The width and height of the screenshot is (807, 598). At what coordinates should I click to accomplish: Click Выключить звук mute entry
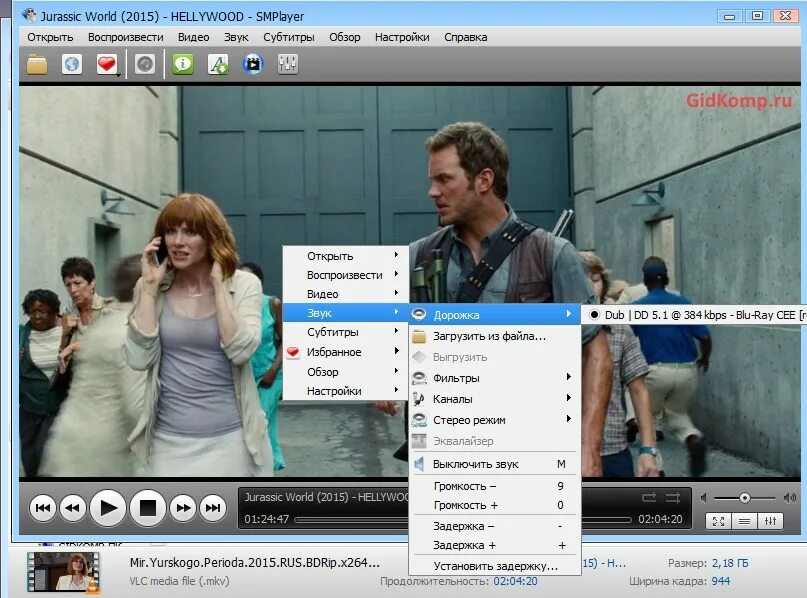495,464
